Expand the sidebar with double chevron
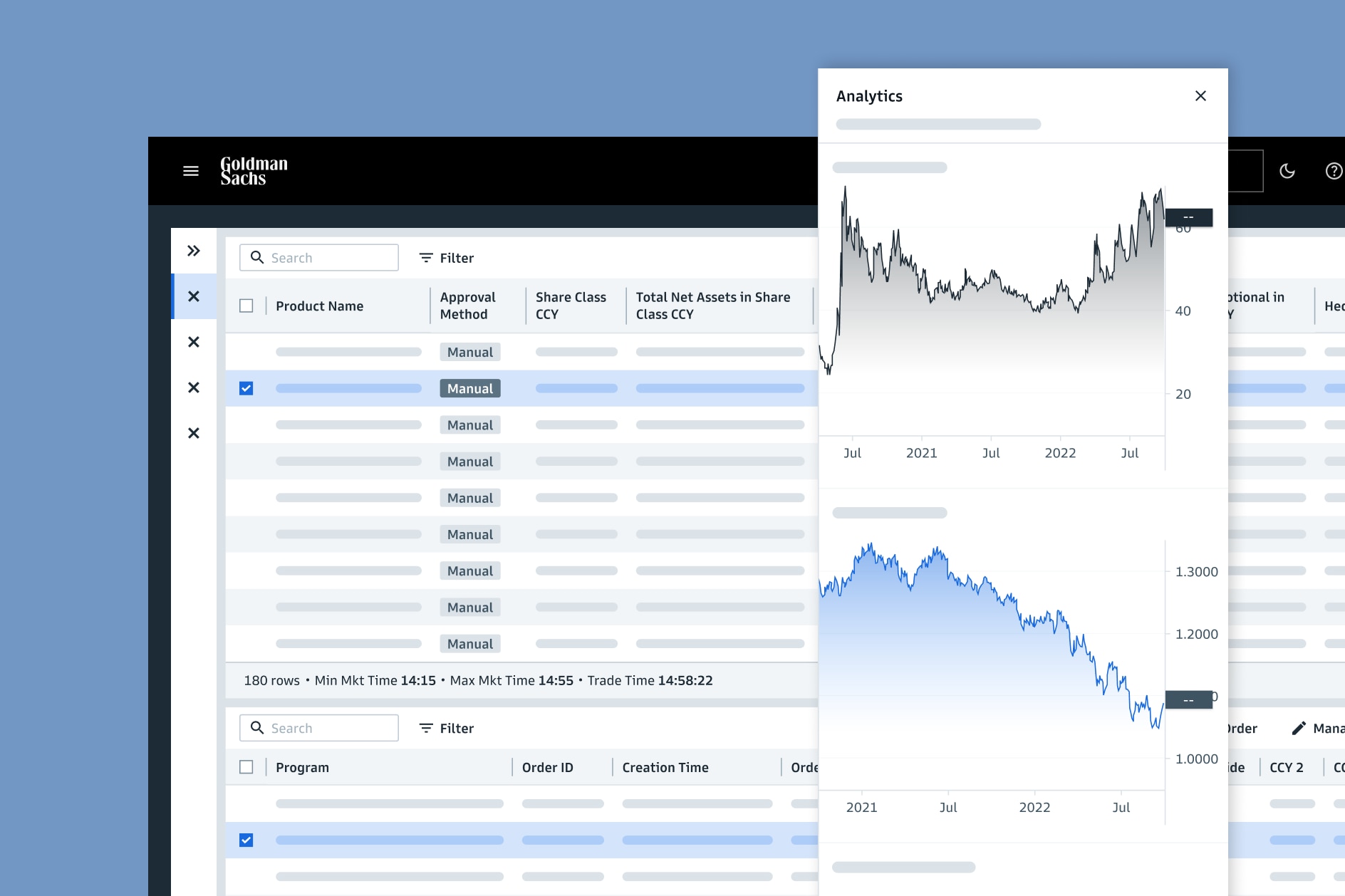 (194, 251)
